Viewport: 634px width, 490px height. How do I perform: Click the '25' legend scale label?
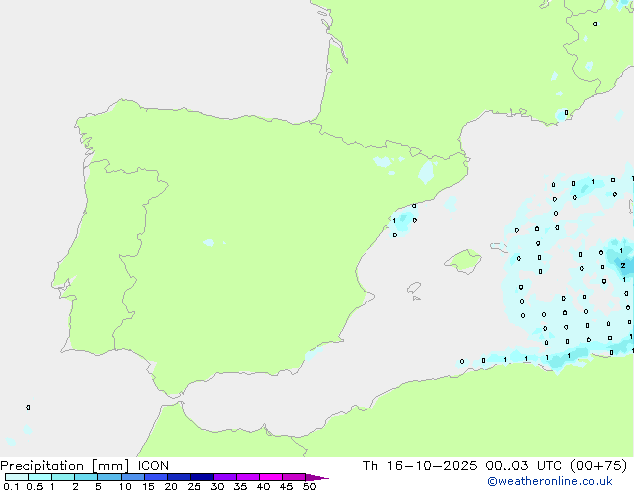coord(194,486)
